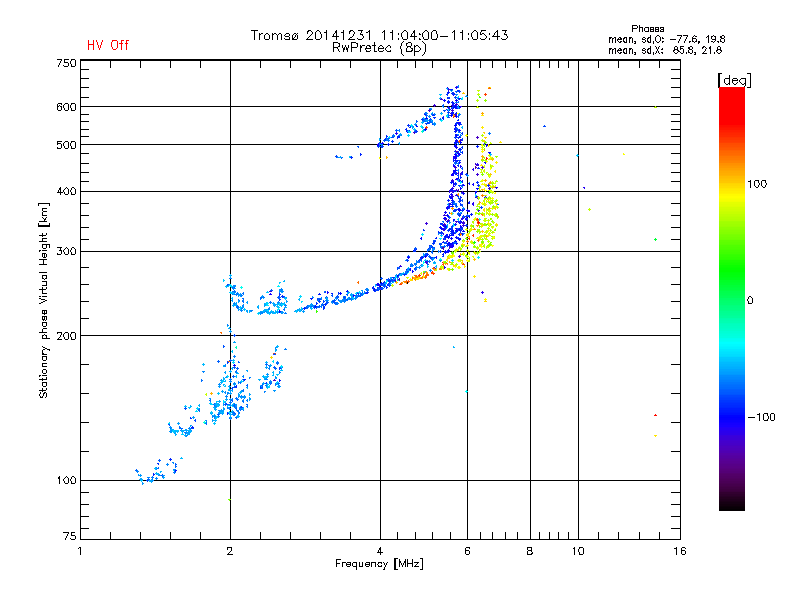Click the '[deg]' colorbar unit label
Viewport: 800px width, 600px height.
734,80
